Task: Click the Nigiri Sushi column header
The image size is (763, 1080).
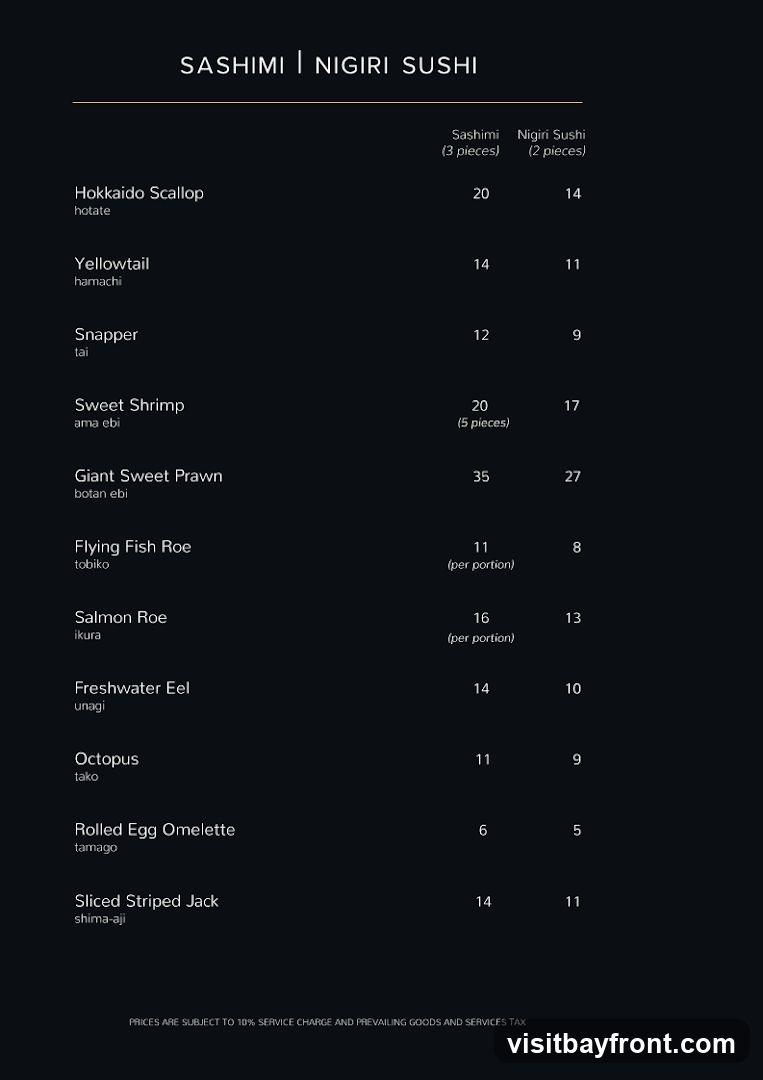Action: pyautogui.click(x=552, y=143)
